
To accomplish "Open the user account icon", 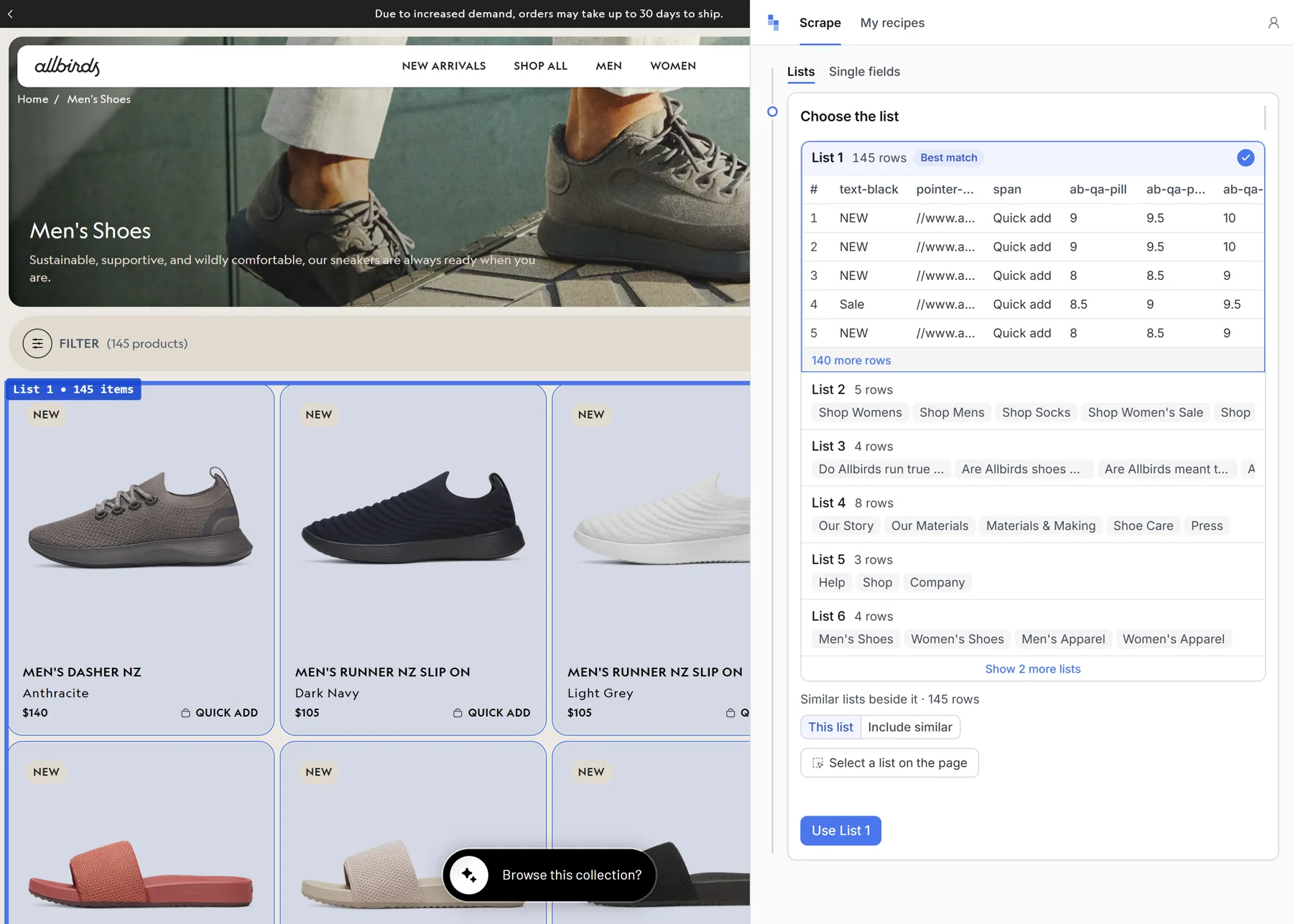I will pyautogui.click(x=1273, y=23).
